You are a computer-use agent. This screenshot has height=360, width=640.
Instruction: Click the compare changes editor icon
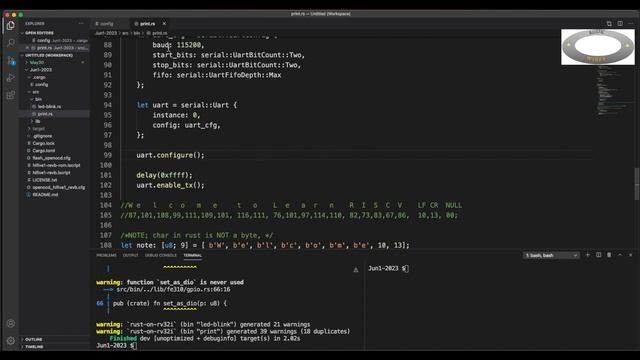609,24
